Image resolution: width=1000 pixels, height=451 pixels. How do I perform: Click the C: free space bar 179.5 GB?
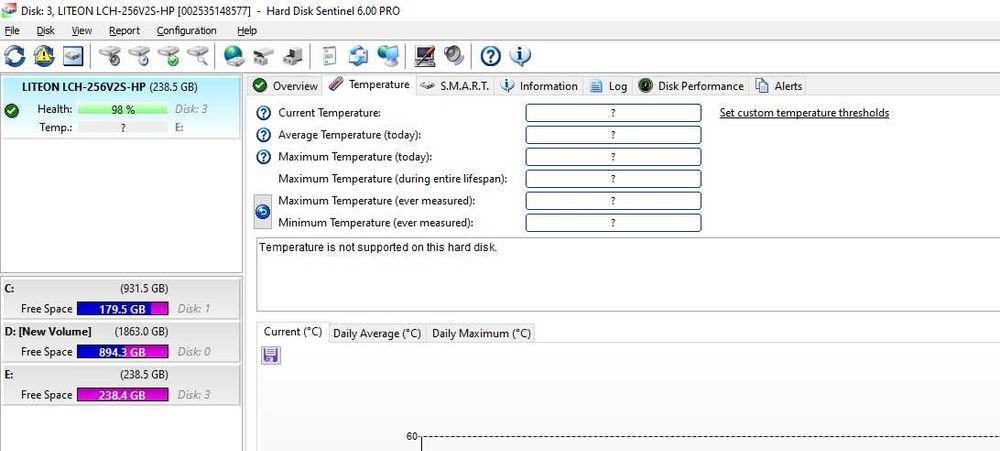pos(122,309)
